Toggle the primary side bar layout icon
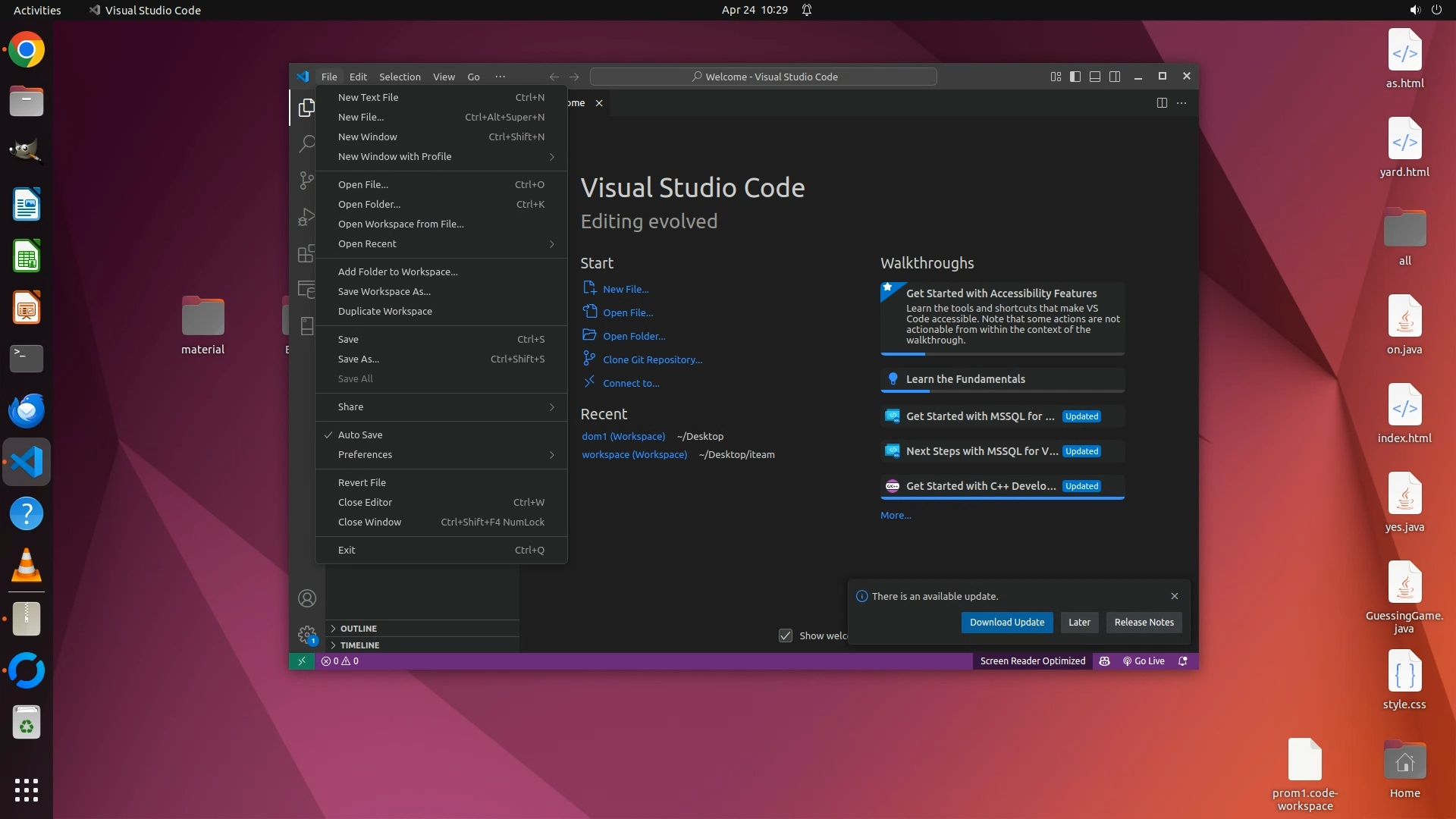 (x=1075, y=77)
